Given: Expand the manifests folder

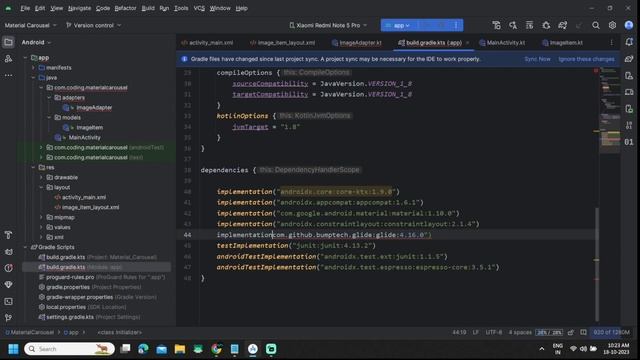Looking at the screenshot, I should coord(33,68).
